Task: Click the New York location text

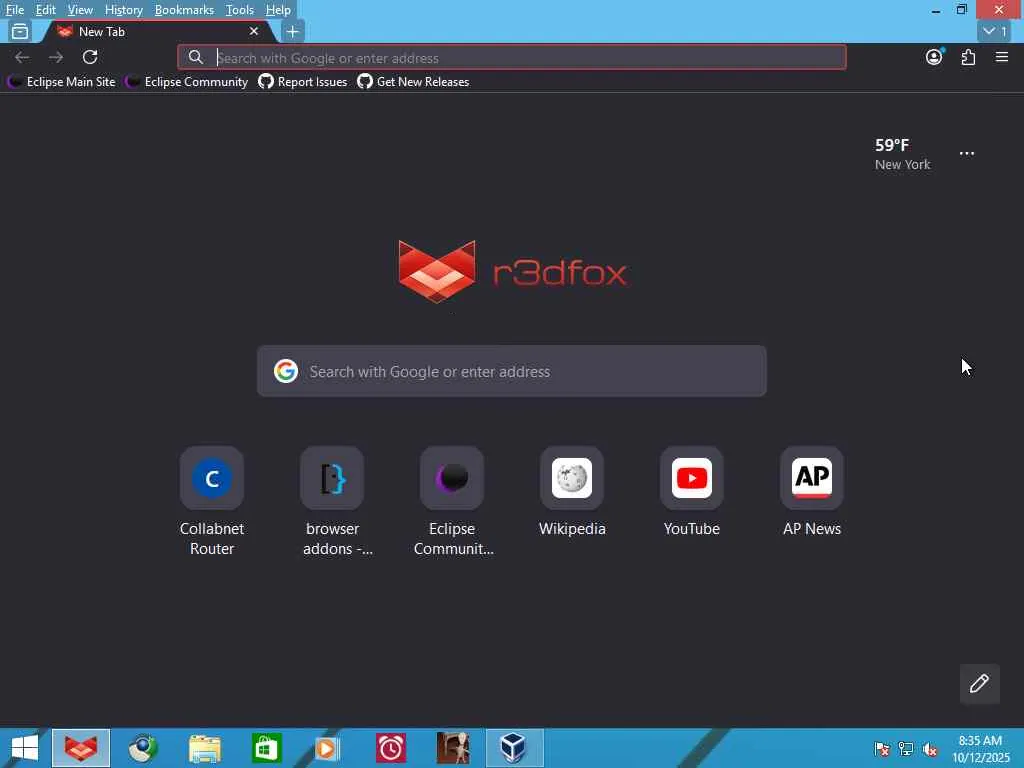Action: tap(903, 165)
